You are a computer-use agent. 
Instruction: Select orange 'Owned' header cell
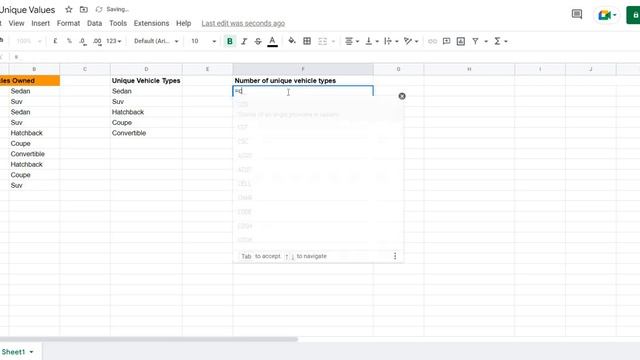30,80
